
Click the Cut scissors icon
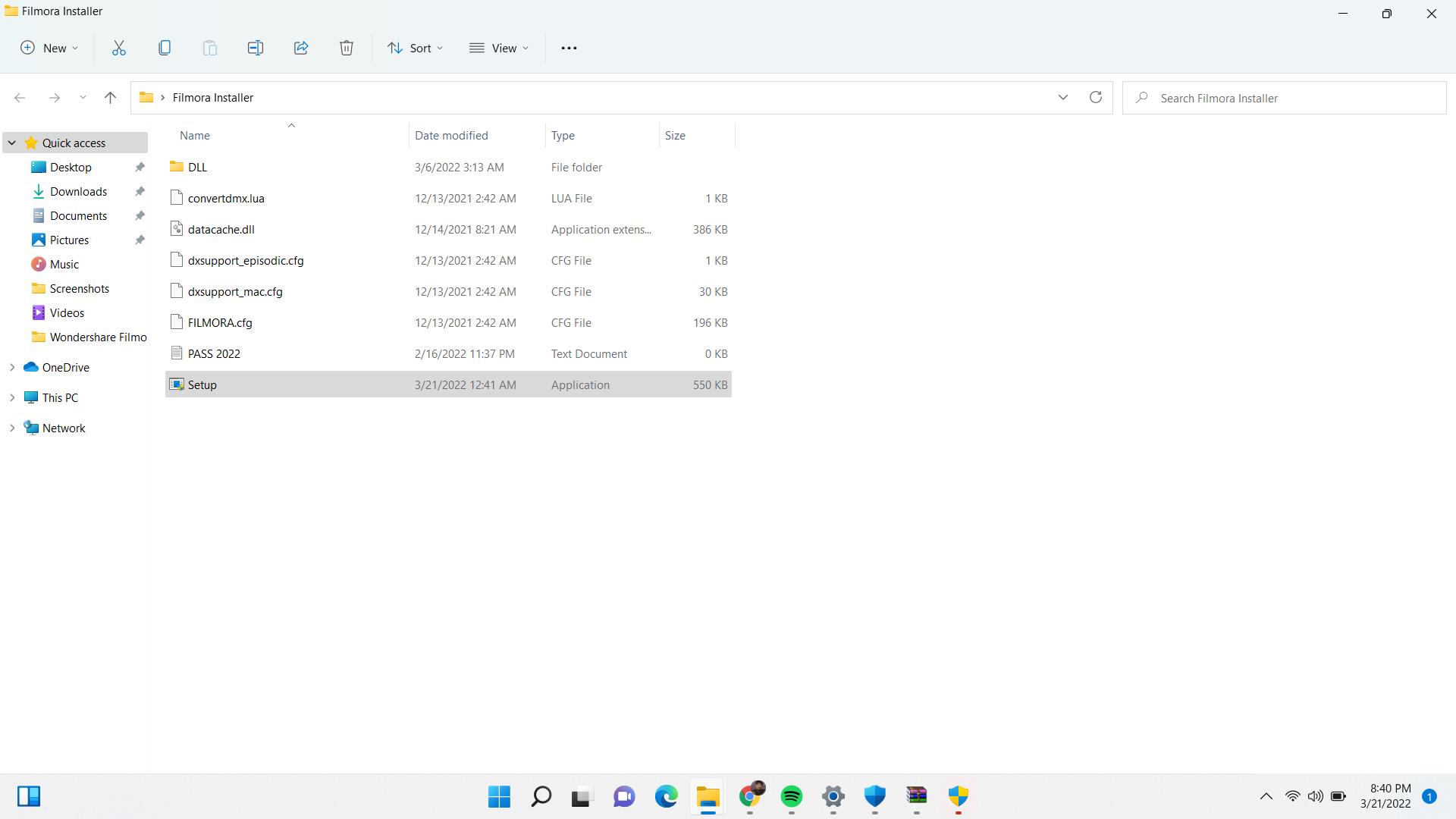pyautogui.click(x=119, y=48)
